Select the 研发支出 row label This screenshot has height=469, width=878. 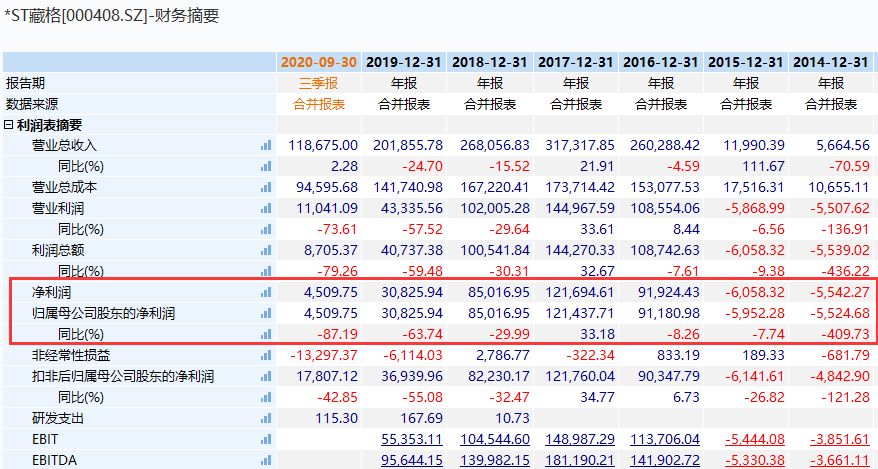tap(58, 418)
